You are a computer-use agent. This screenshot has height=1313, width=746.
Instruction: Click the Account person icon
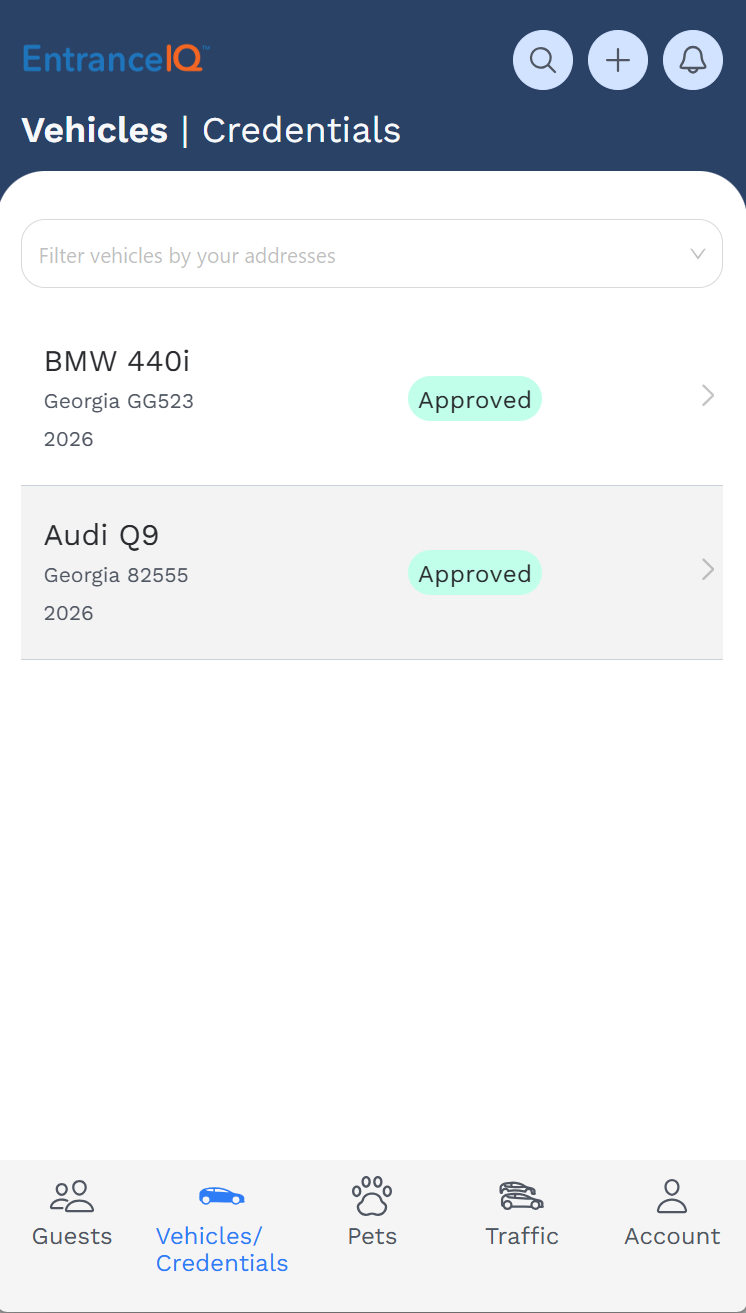(x=672, y=1195)
